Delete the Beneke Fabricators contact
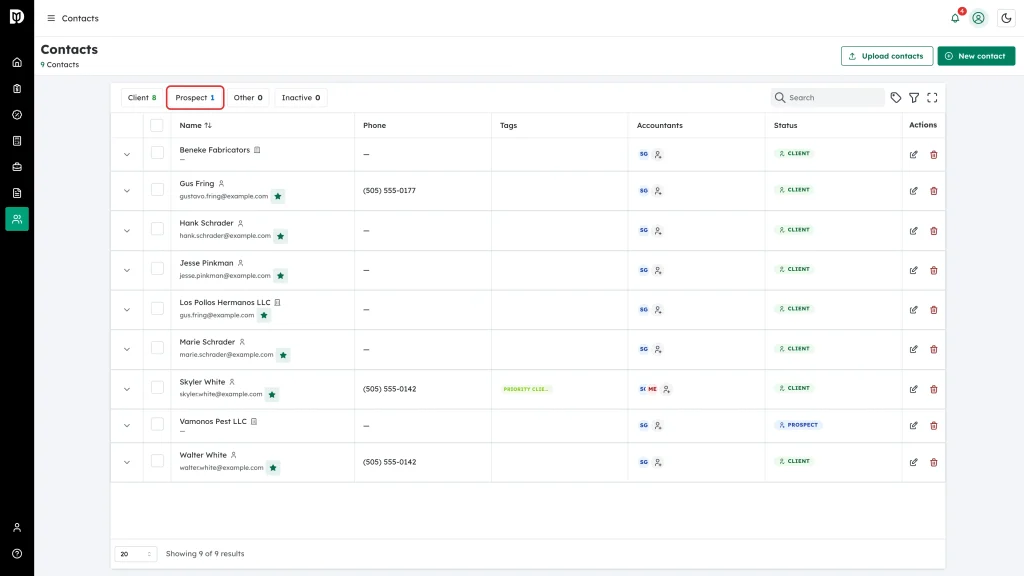Screen dimensions: 1024x576 pyautogui.click(x=934, y=155)
